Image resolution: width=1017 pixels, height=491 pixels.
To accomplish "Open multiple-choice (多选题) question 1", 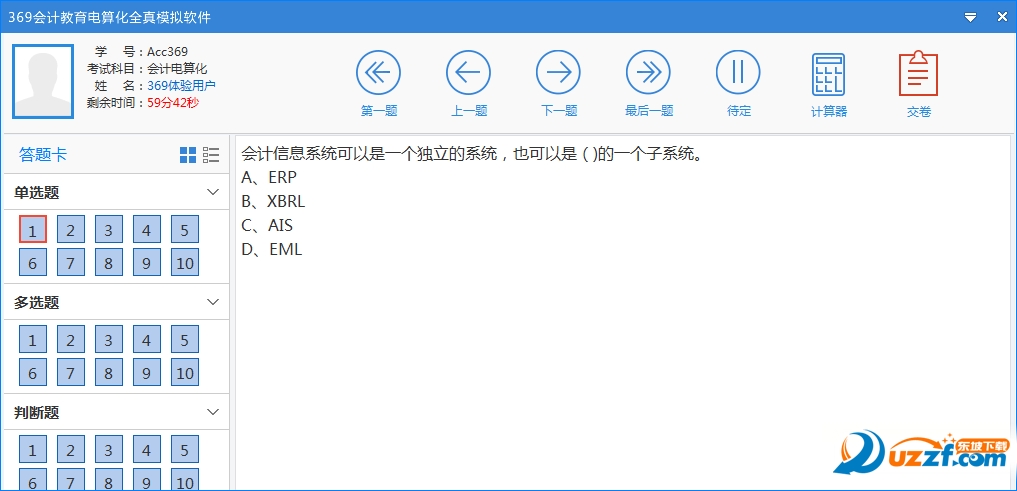I will (x=32, y=339).
